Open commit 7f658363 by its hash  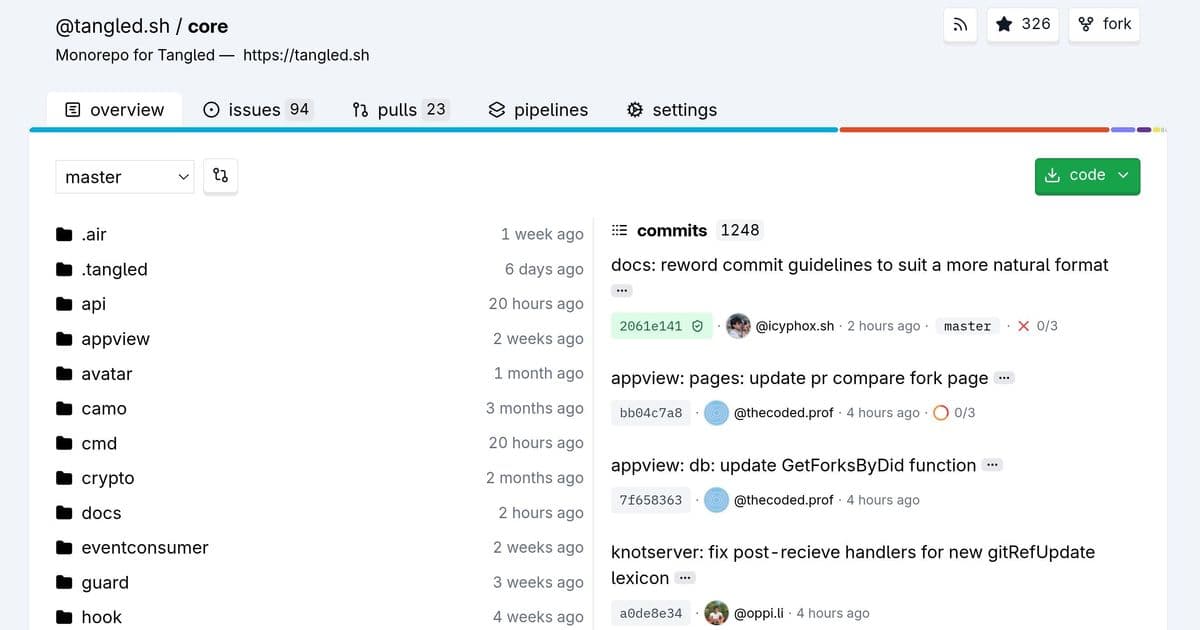pyautogui.click(x=650, y=499)
